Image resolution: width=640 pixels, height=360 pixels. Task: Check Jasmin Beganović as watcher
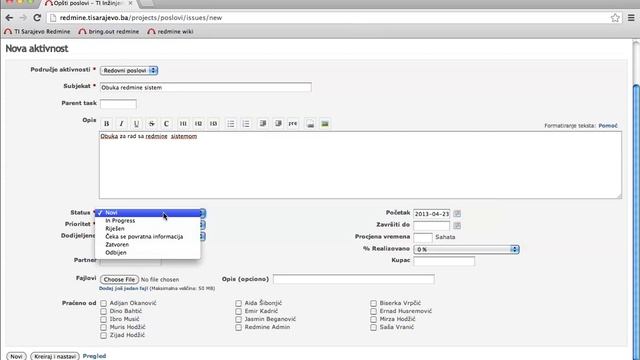(238, 319)
